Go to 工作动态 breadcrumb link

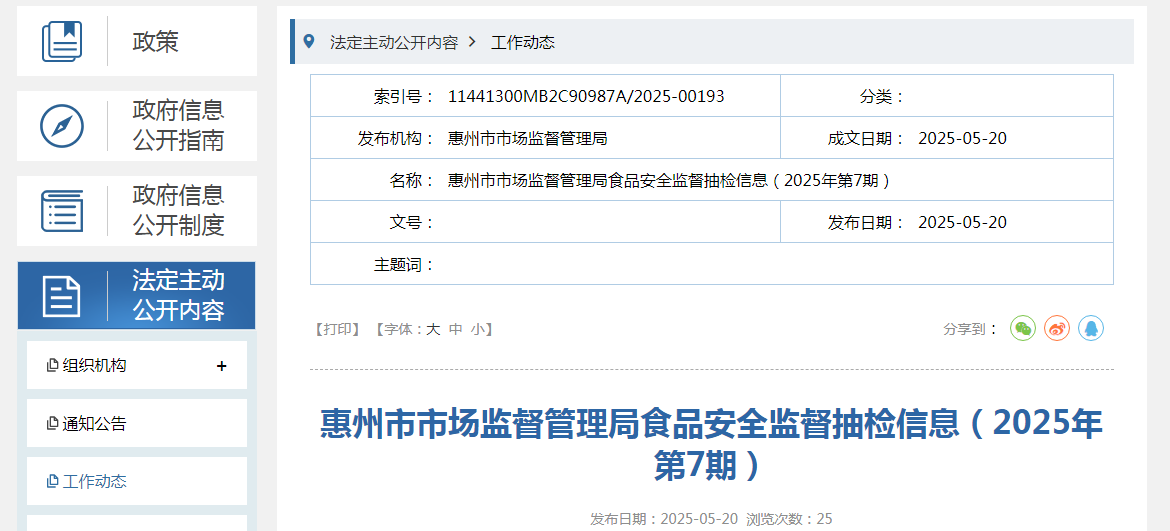tap(522, 43)
